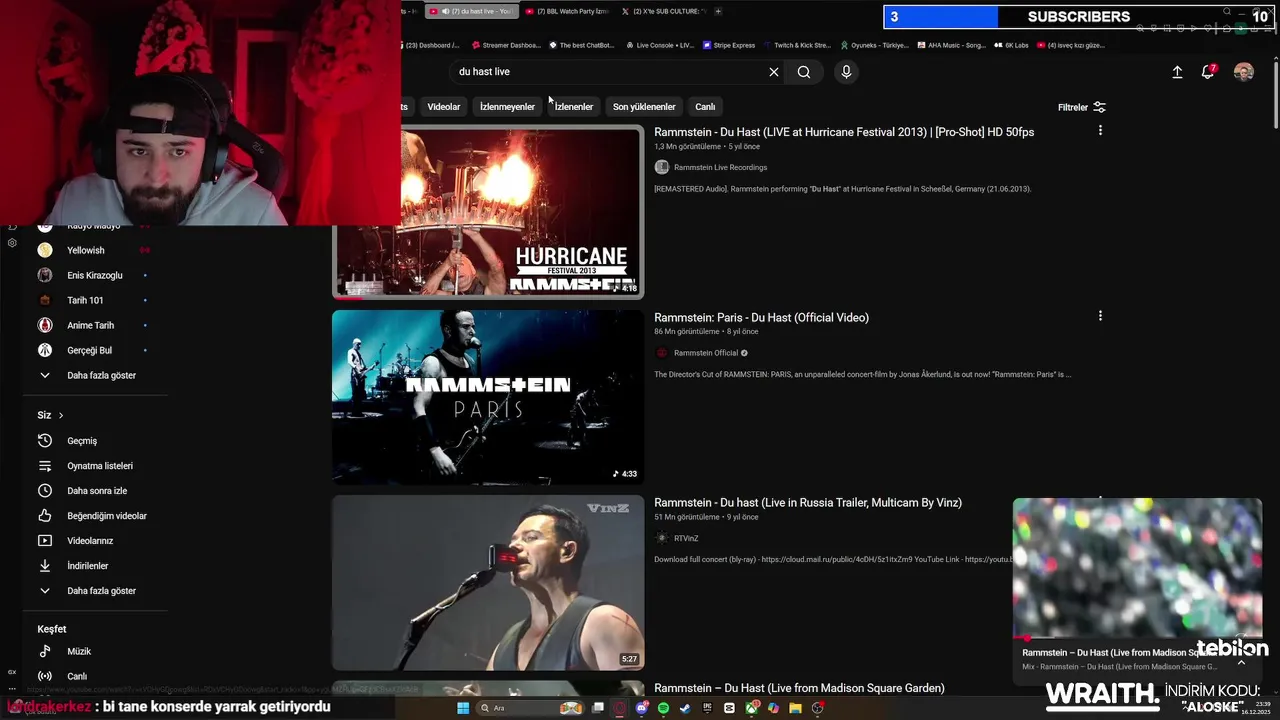Open the RTVinZ channel avatar

(661, 538)
